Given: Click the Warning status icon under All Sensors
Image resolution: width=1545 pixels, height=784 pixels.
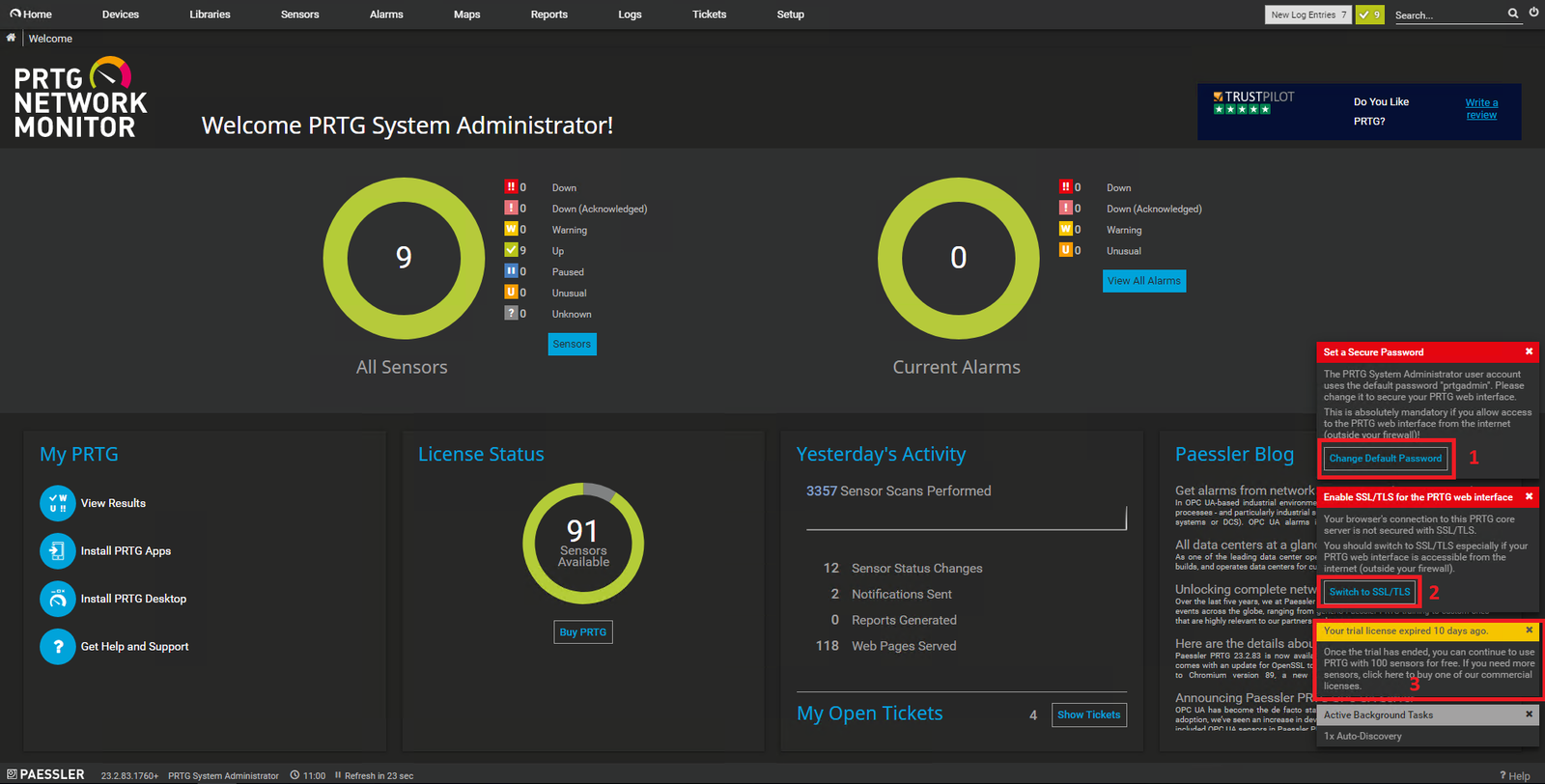Looking at the screenshot, I should tap(511, 229).
